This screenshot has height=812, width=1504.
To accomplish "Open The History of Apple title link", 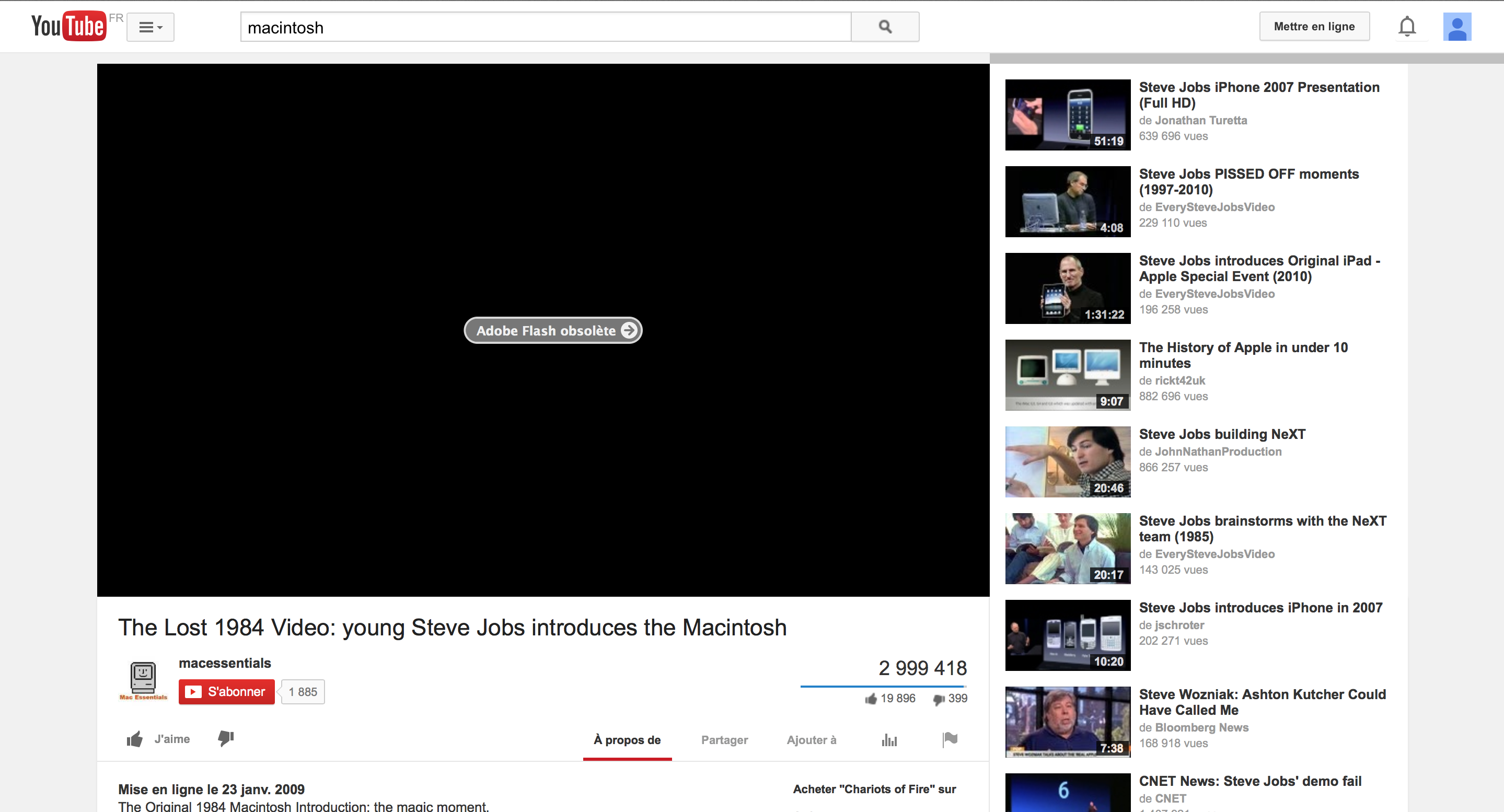I will [1244, 355].
